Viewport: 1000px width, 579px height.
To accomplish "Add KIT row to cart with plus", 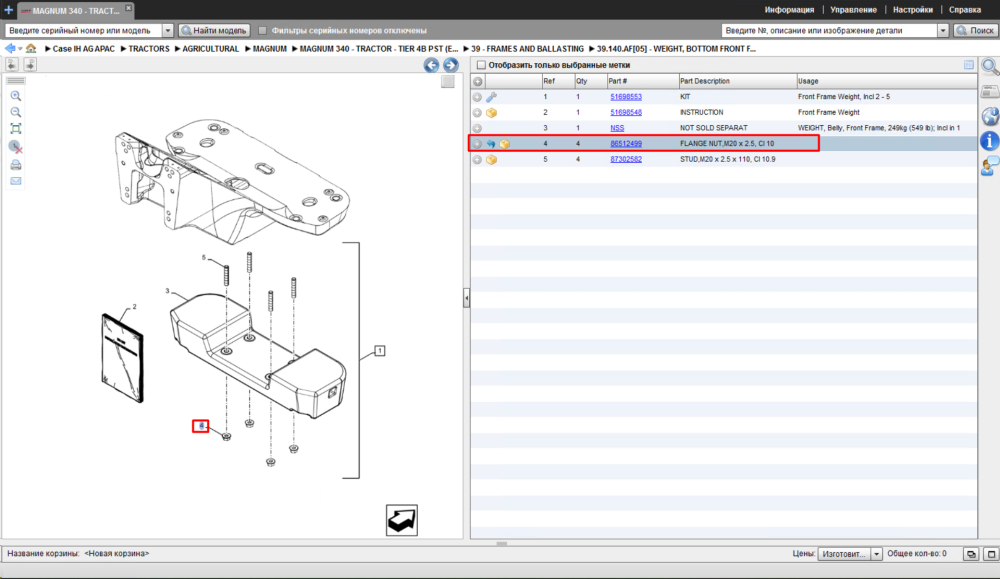I will 477,97.
